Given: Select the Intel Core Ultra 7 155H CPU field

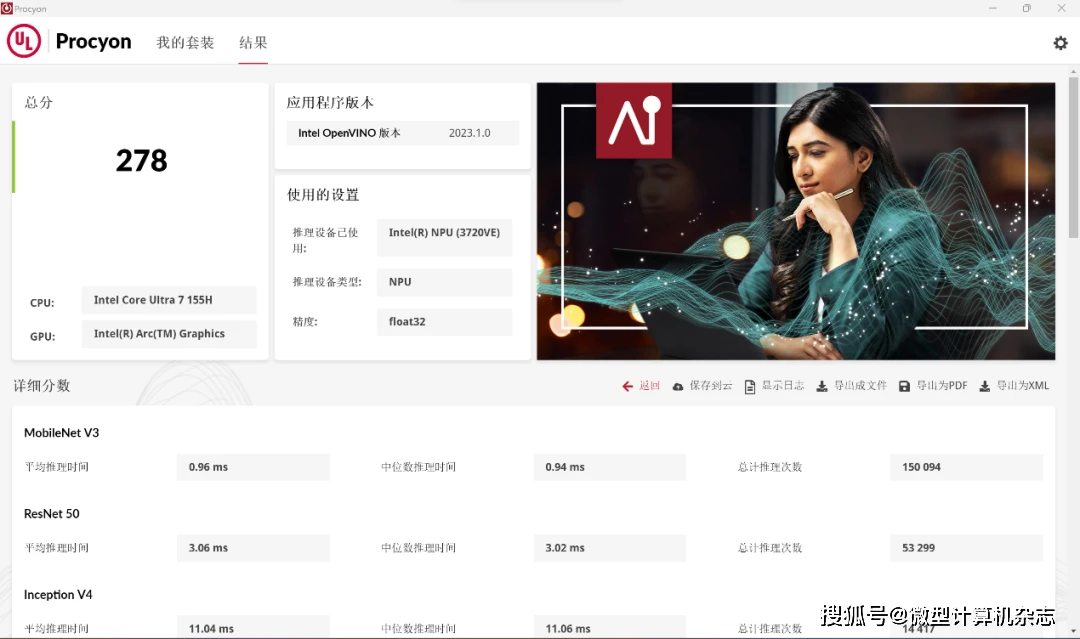Looking at the screenshot, I should point(169,300).
